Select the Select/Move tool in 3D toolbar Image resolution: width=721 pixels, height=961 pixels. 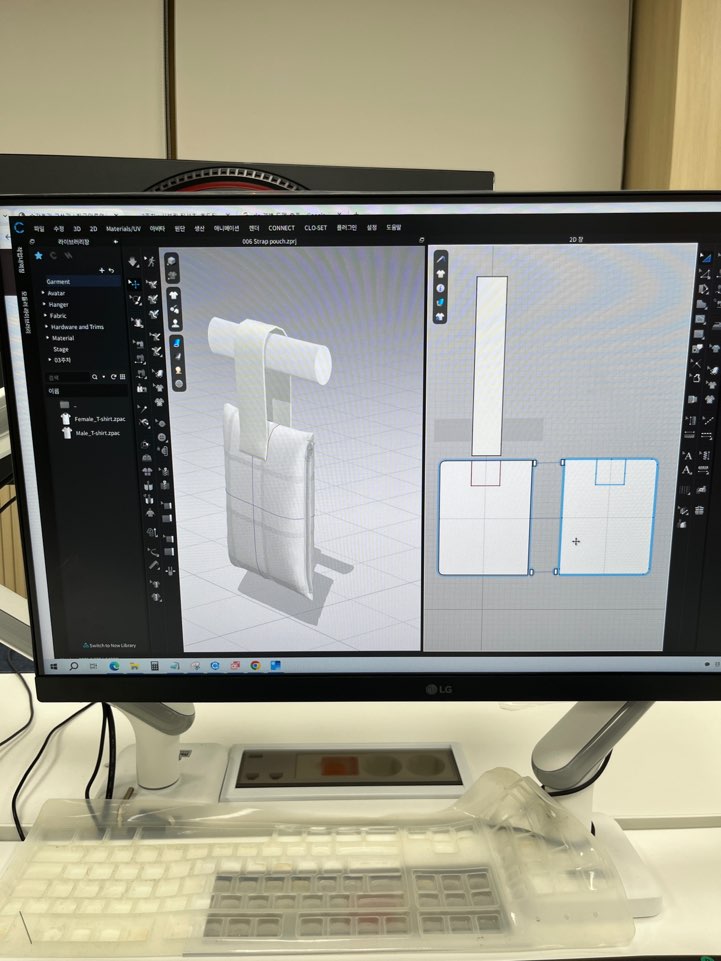click(x=134, y=284)
